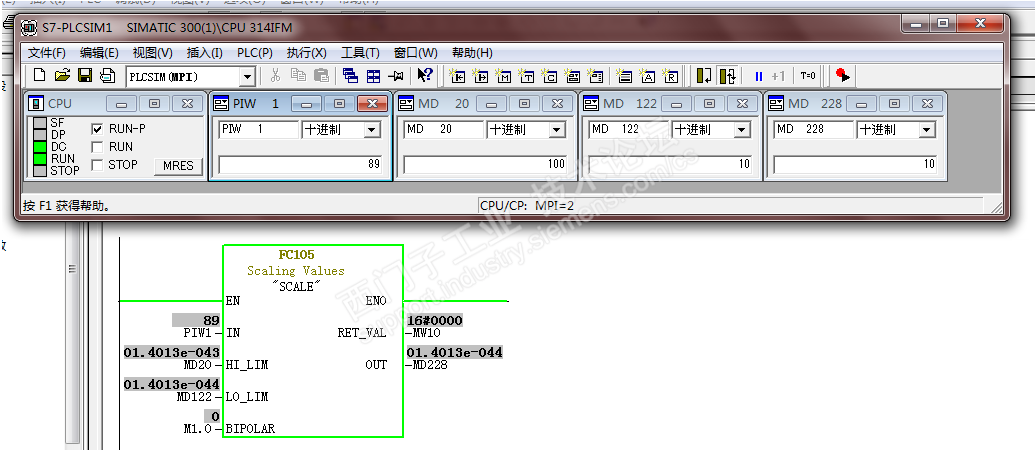Select the FC105 block title
This screenshot has height=460, width=1035.
tap(297, 255)
